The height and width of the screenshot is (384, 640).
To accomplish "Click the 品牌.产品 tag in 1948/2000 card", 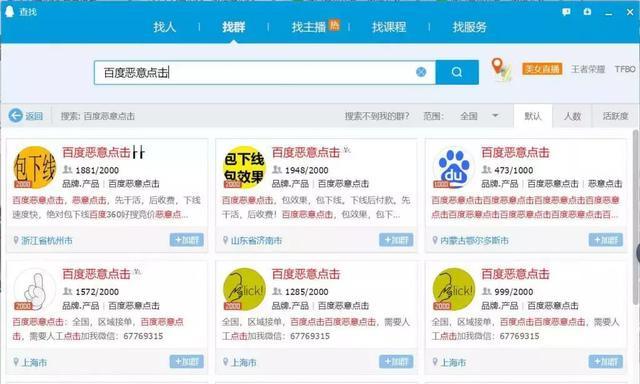I will 290,184.
